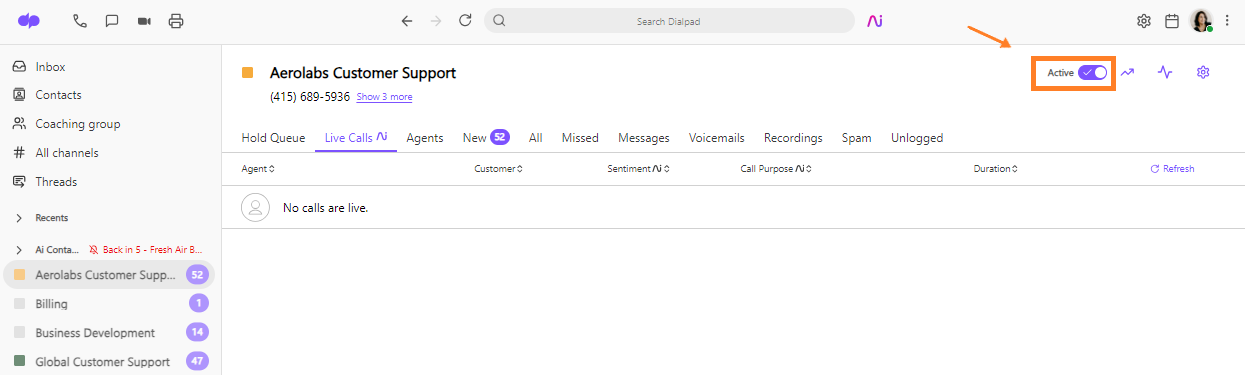This screenshot has width=1246, height=375.
Task: Sort by Sentiment column
Action: (x=638, y=169)
